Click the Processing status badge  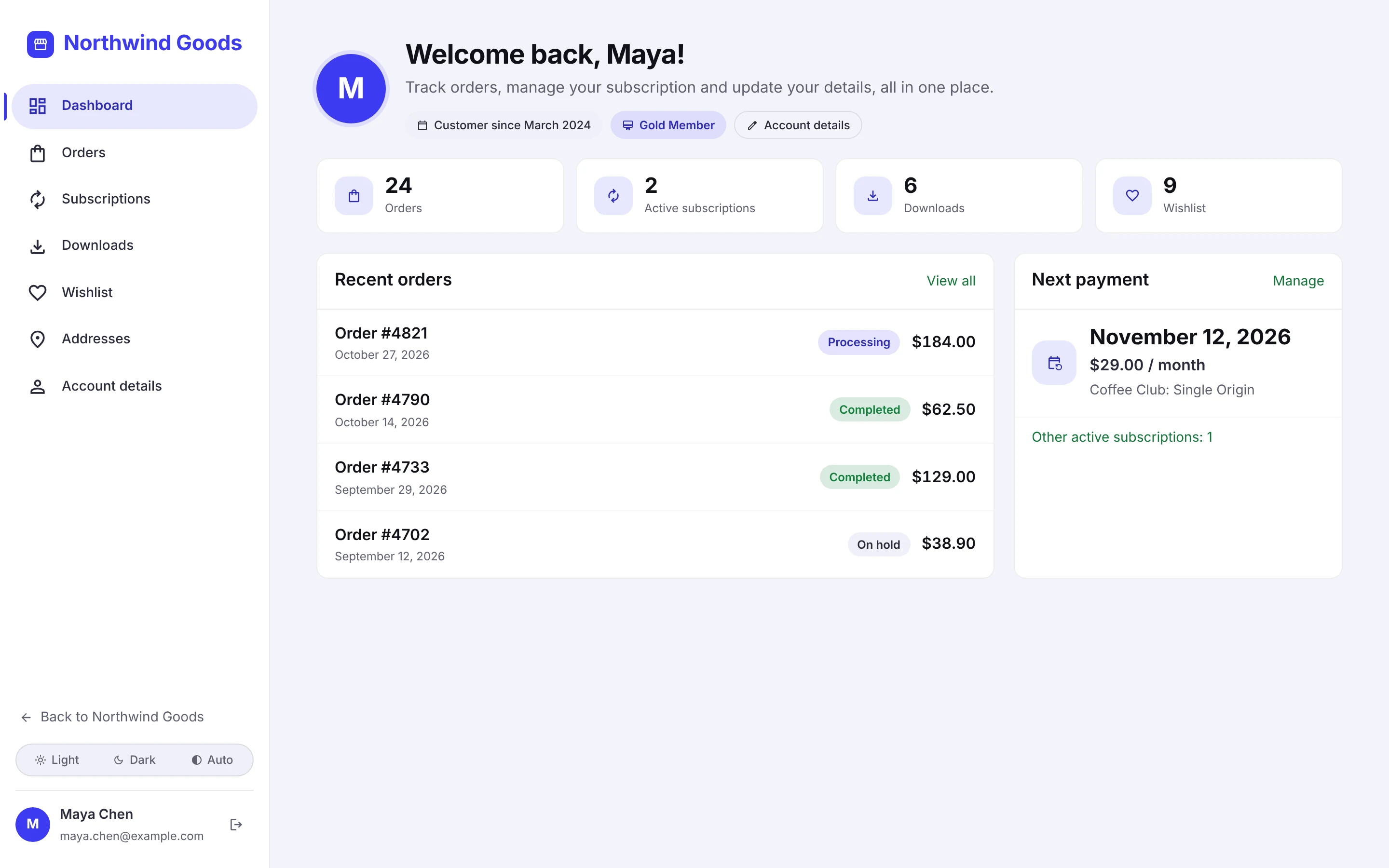pyautogui.click(x=858, y=342)
